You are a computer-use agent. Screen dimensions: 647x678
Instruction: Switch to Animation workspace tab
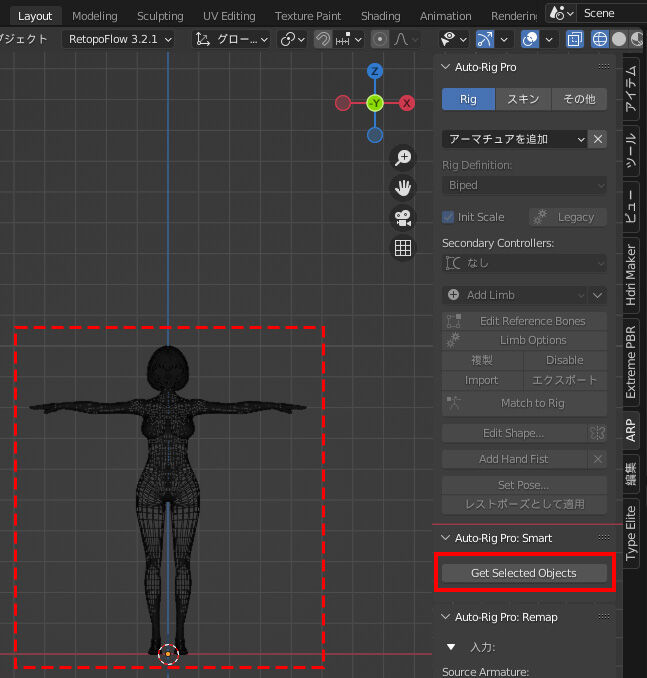click(445, 16)
